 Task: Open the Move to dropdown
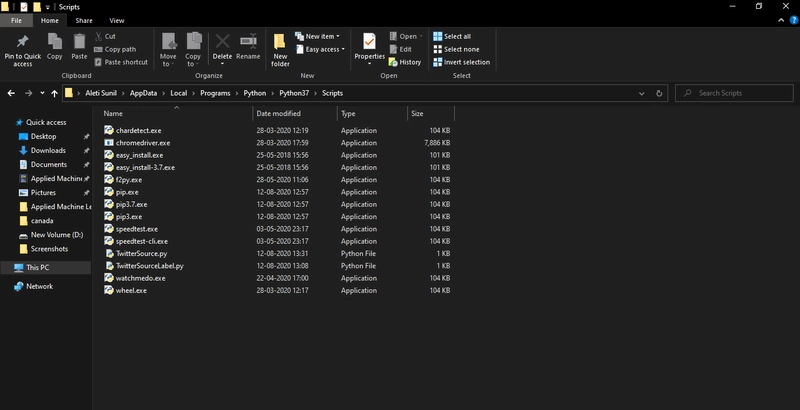168,46
